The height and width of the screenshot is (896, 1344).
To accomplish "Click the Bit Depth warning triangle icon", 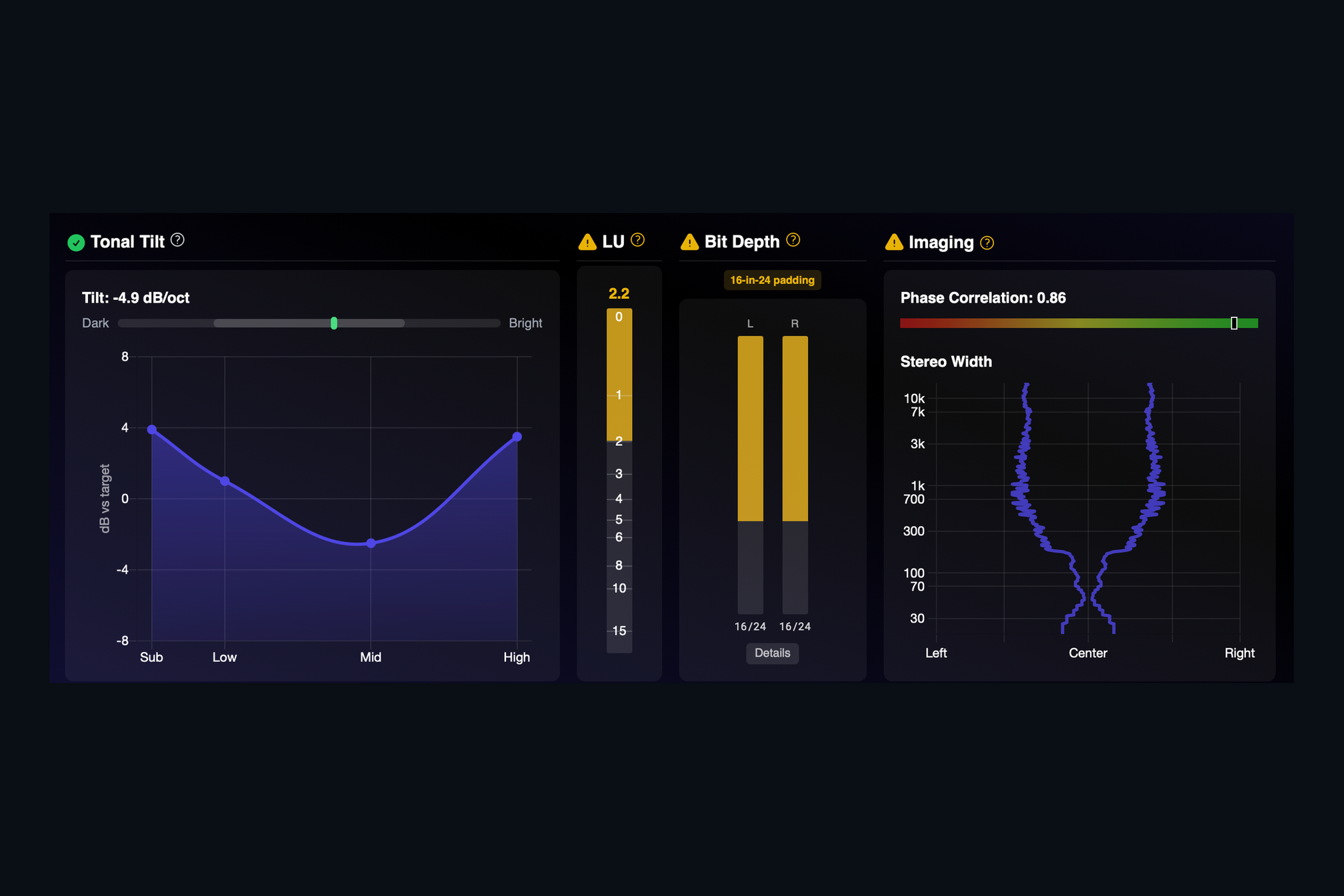I will 689,242.
